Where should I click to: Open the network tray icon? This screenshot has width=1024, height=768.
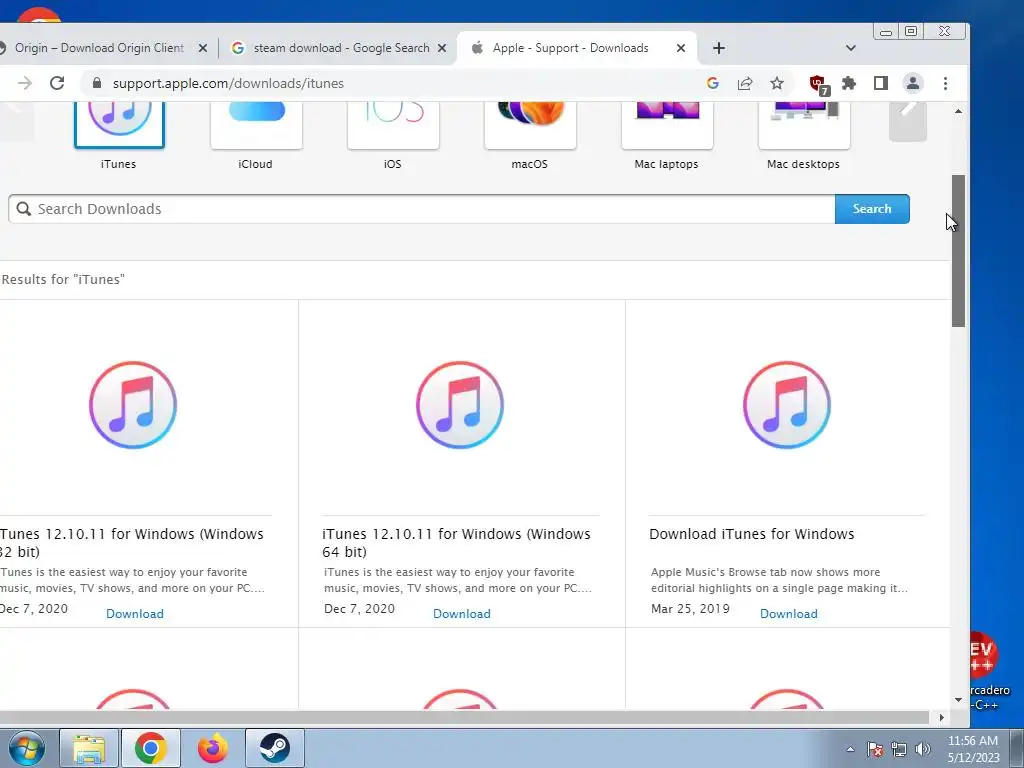(899, 749)
